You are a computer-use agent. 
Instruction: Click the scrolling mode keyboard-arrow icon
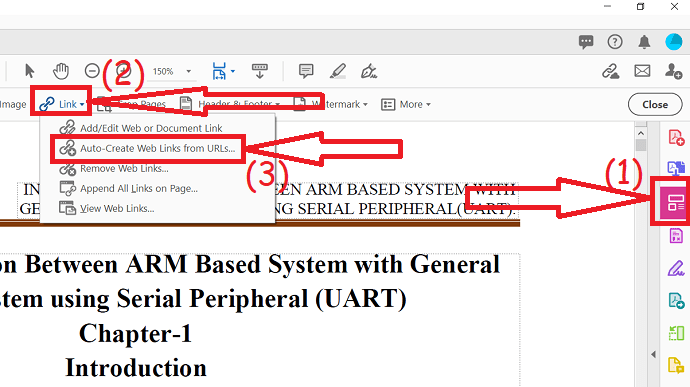[x=260, y=71]
